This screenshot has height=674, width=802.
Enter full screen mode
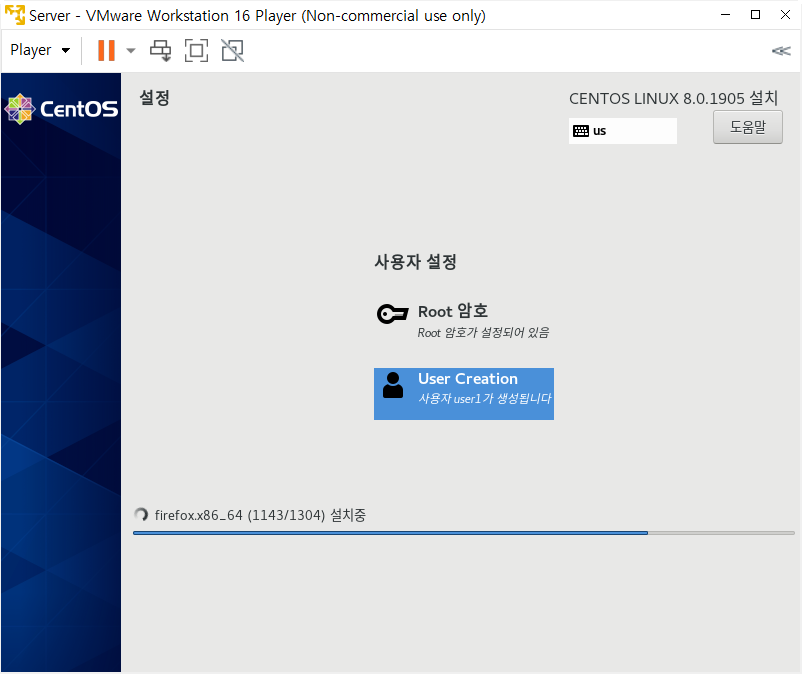point(196,50)
